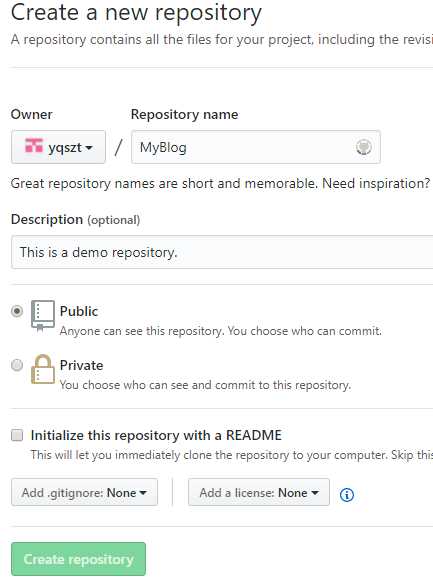Focus the Repository name field containing MyBlog
The height and width of the screenshot is (587, 433).
point(256,147)
